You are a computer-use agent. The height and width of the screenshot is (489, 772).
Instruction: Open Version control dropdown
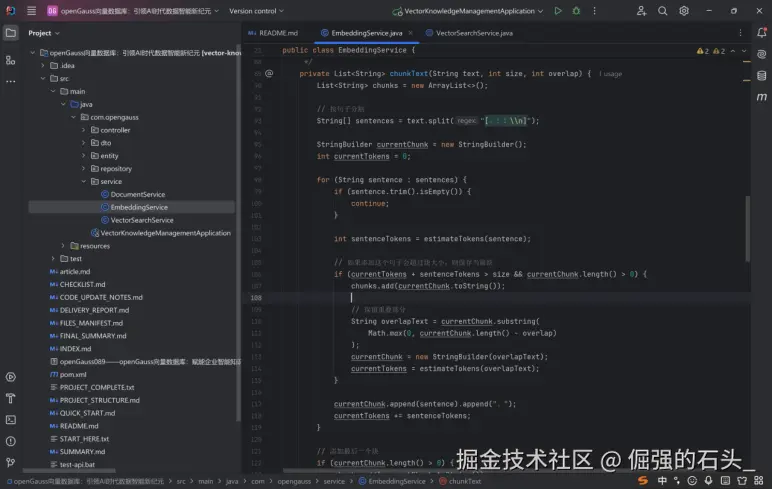(x=256, y=11)
